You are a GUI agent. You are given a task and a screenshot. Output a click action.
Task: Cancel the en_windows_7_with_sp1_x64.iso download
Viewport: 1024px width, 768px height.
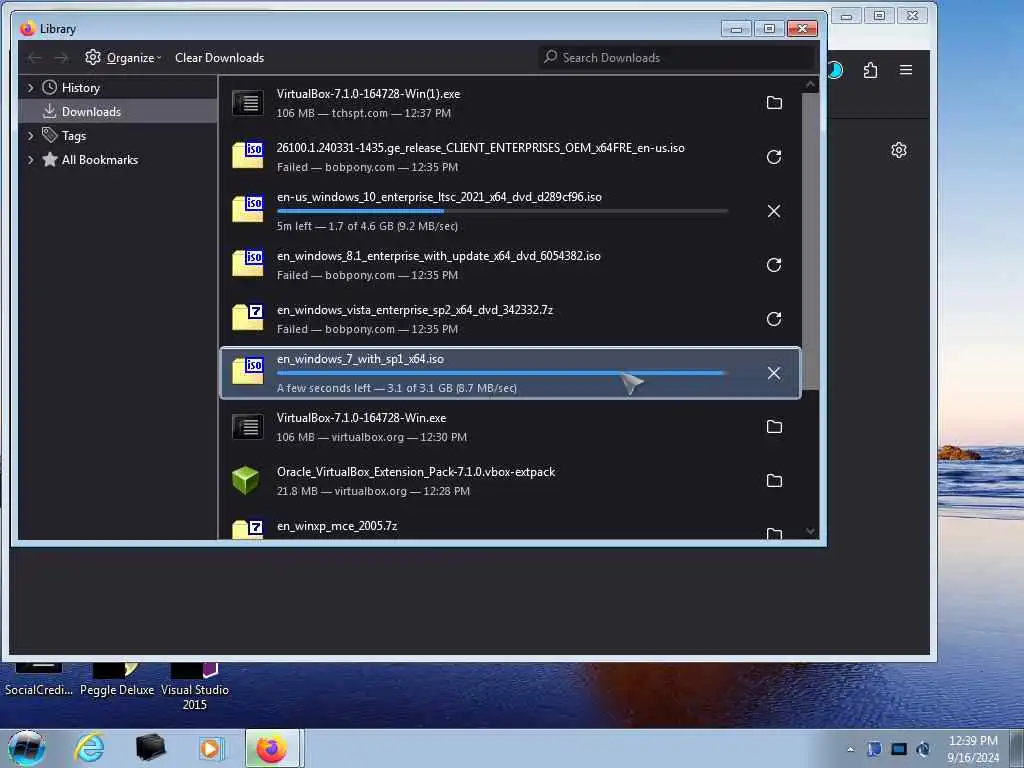774,373
